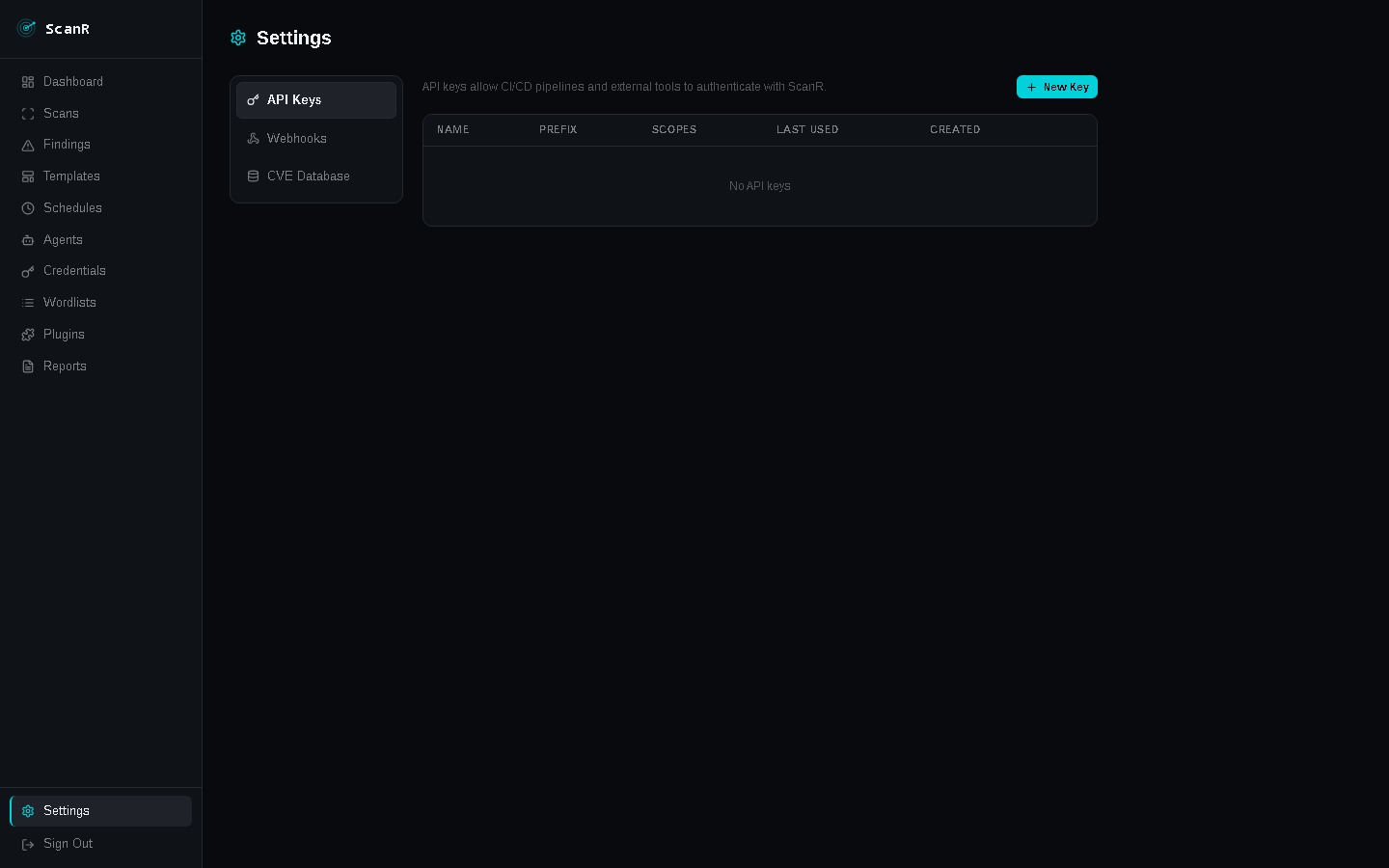Click the CVE Database cylinder icon

tap(253, 176)
